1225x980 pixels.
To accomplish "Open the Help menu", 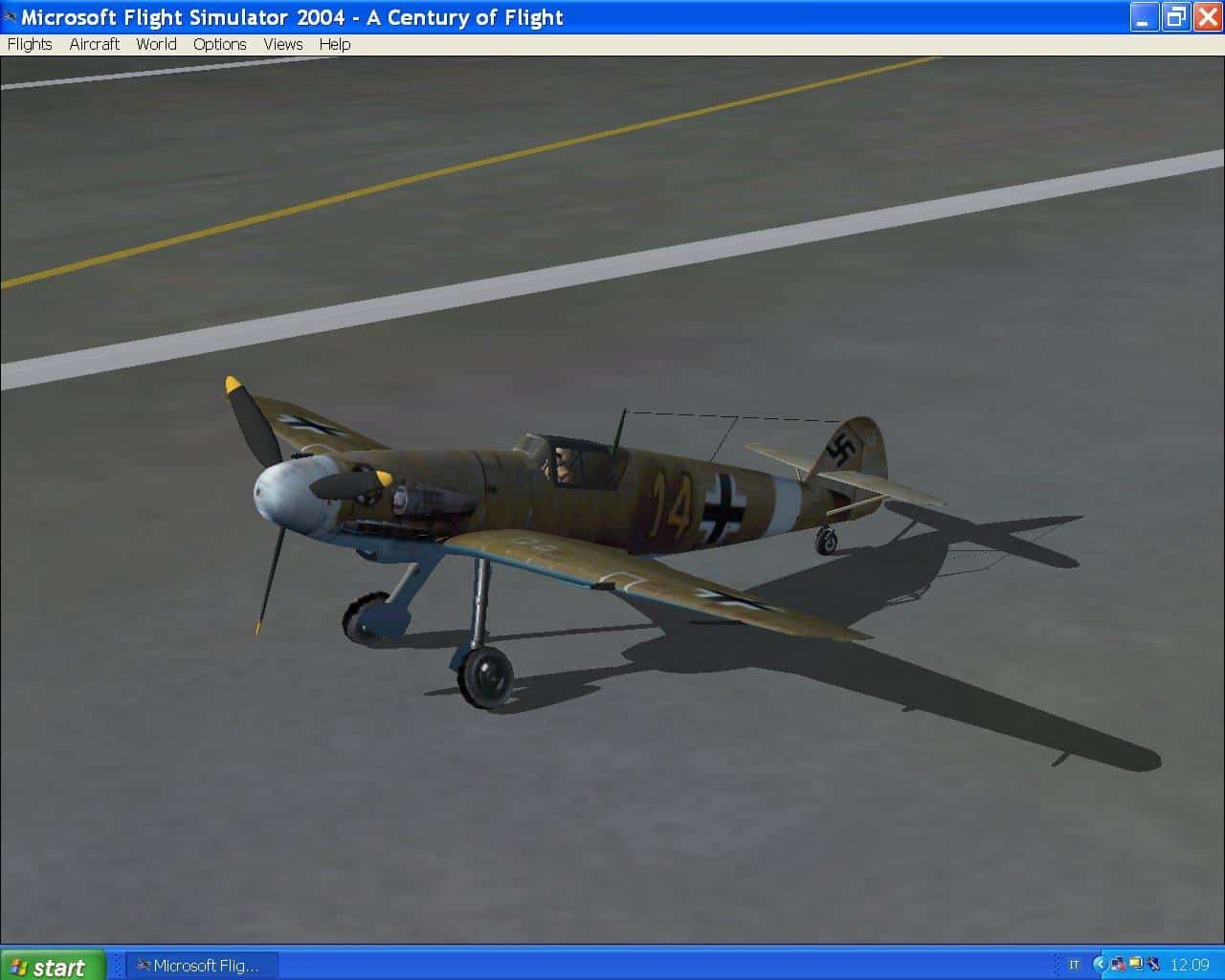I will pos(335,44).
